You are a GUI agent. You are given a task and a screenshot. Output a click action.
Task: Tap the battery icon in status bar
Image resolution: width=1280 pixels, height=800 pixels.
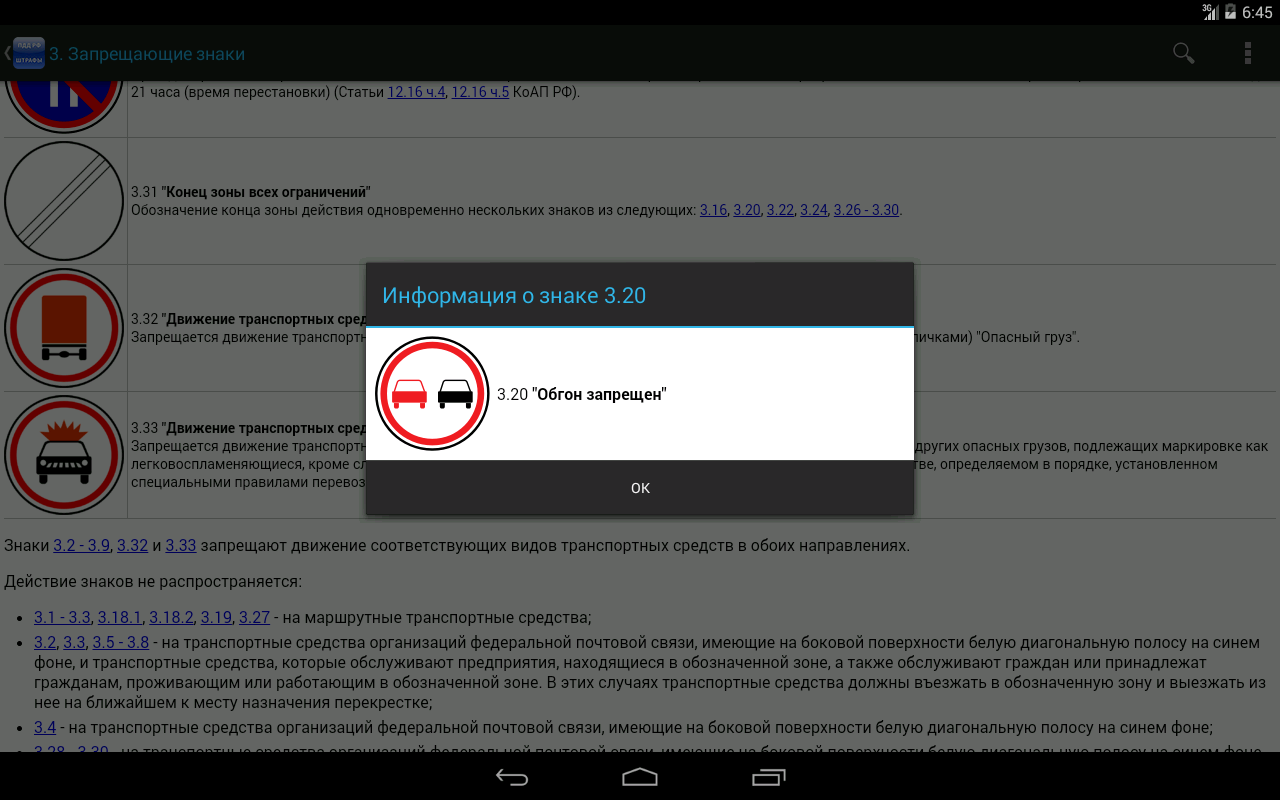(1230, 12)
